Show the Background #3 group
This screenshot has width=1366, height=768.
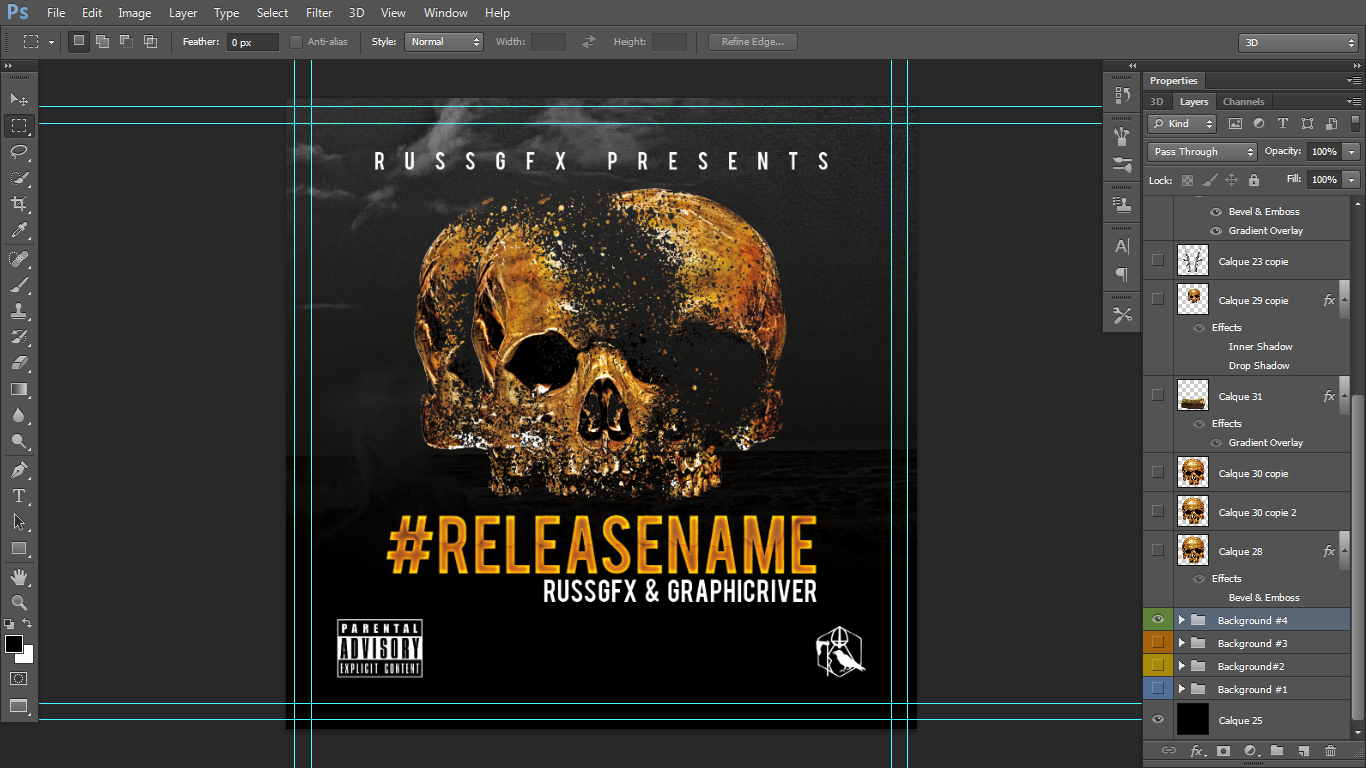pyautogui.click(x=1158, y=643)
